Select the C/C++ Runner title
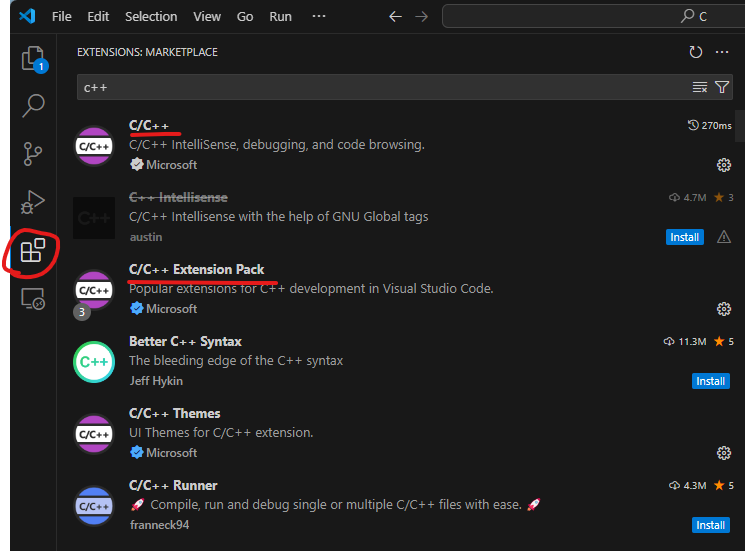The width and height of the screenshot is (745, 551). pos(173,485)
